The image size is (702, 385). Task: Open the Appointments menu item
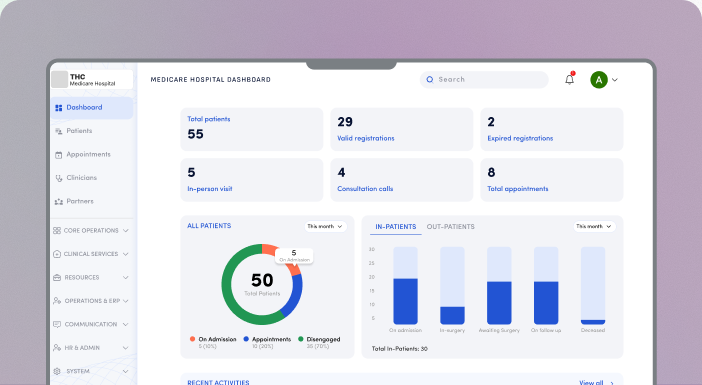click(92, 155)
